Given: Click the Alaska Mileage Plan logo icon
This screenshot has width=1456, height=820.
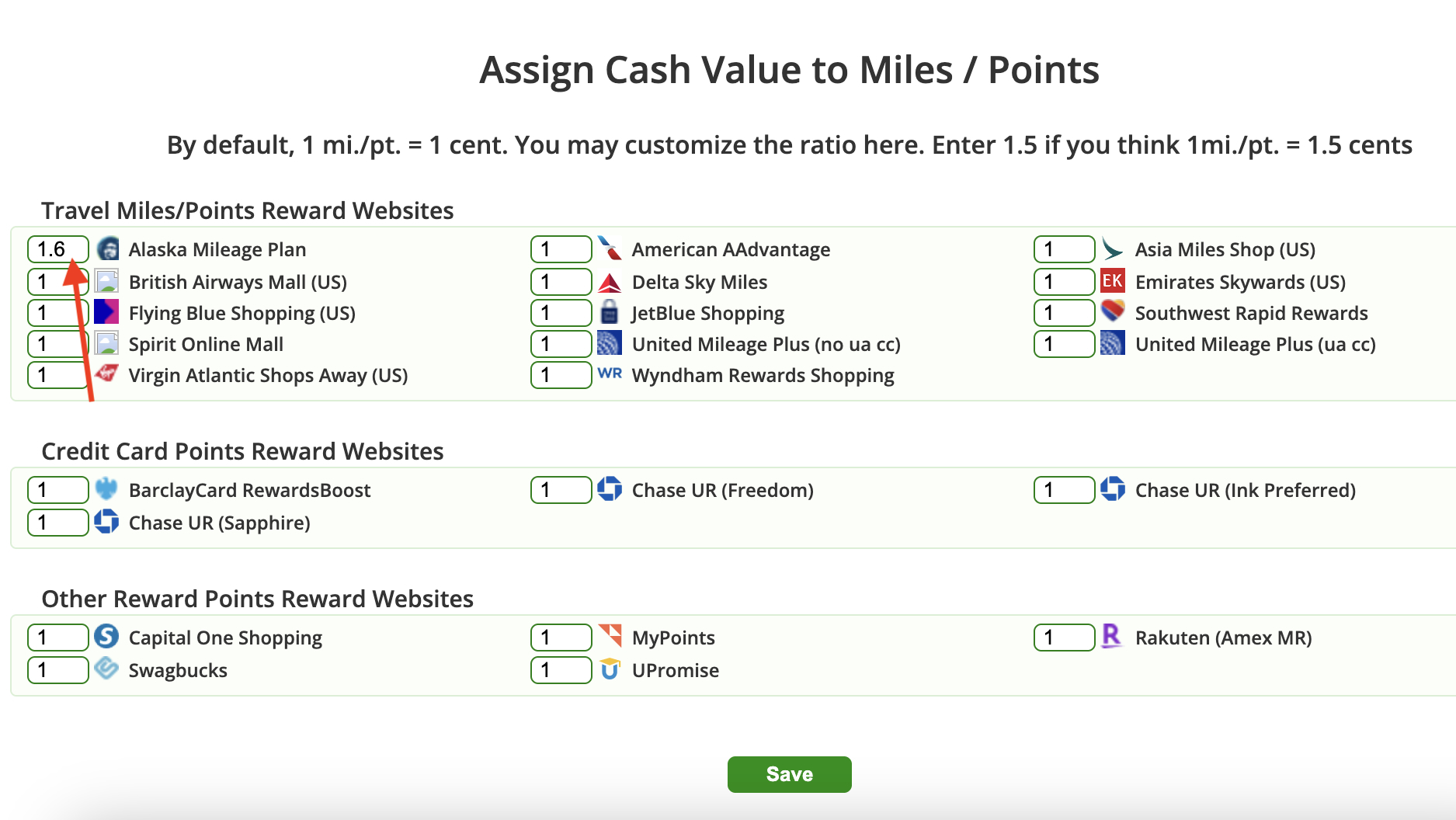Looking at the screenshot, I should tap(107, 249).
